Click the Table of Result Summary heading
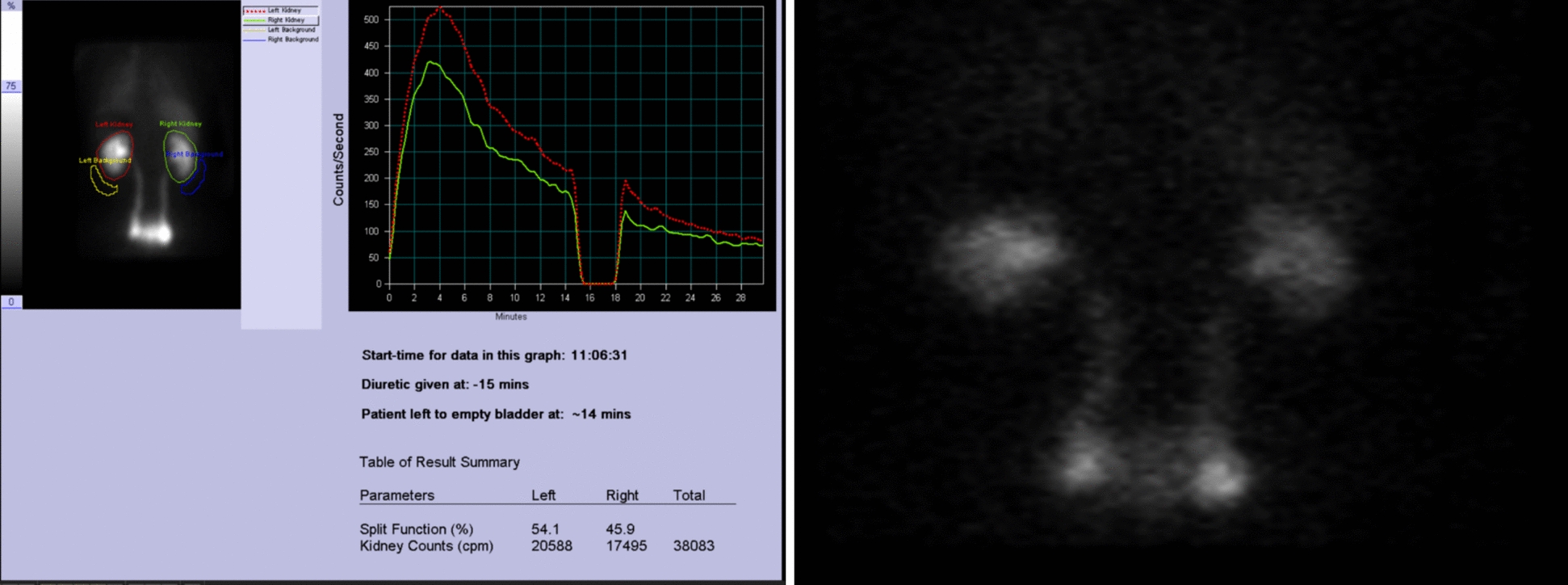Image resolution: width=1568 pixels, height=585 pixels. click(x=439, y=462)
